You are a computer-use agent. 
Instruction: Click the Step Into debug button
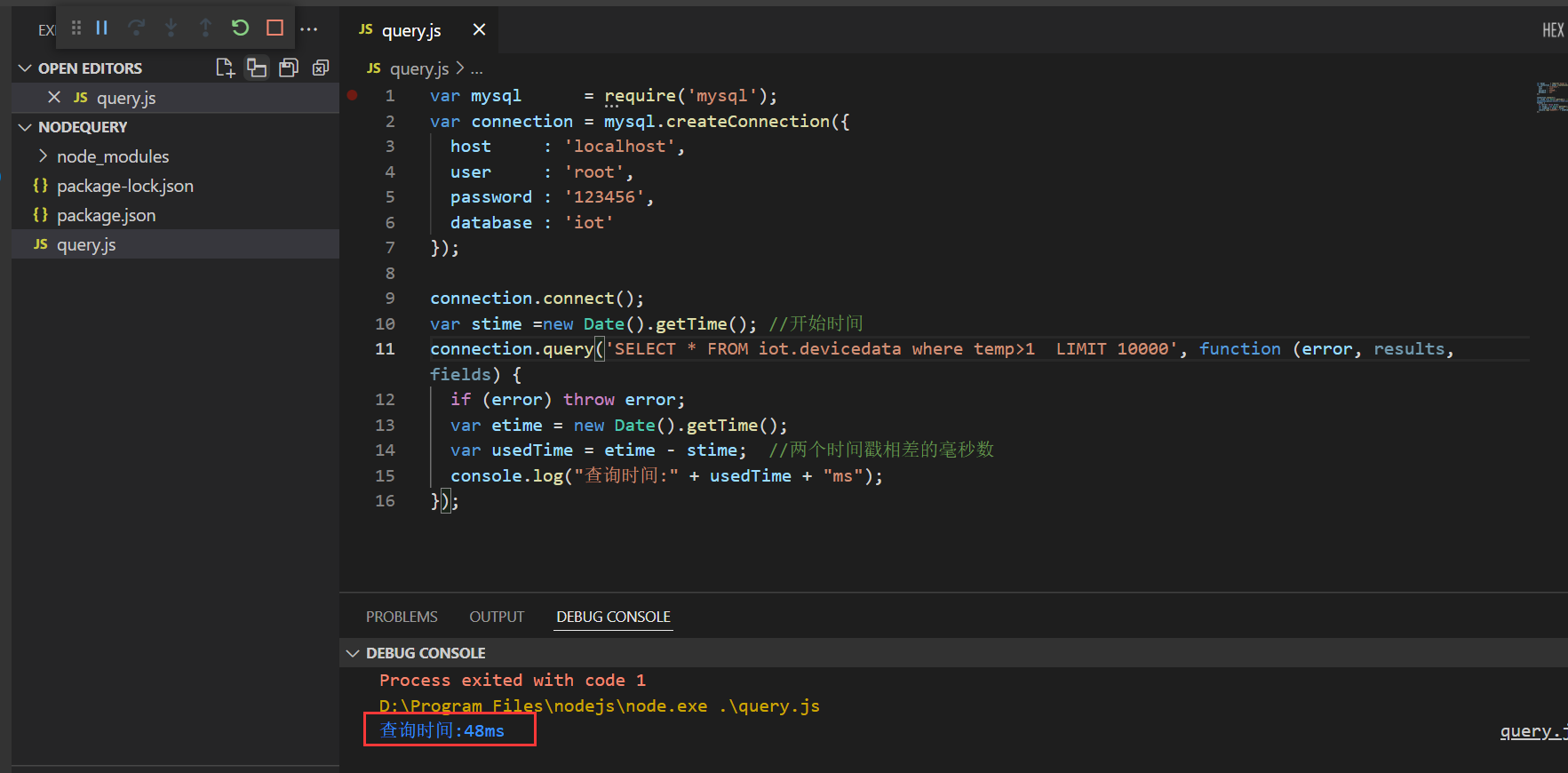(171, 28)
